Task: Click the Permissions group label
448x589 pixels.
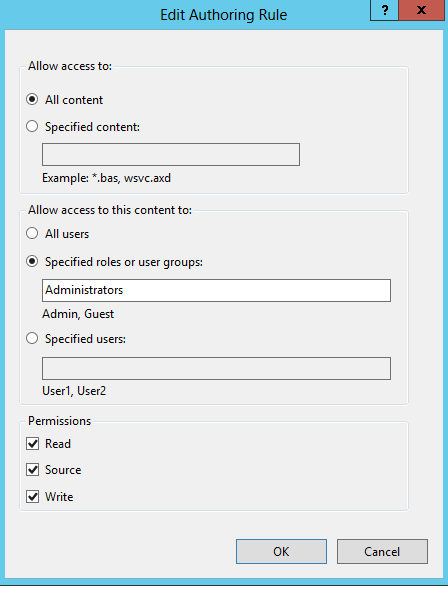Action: 59,421
